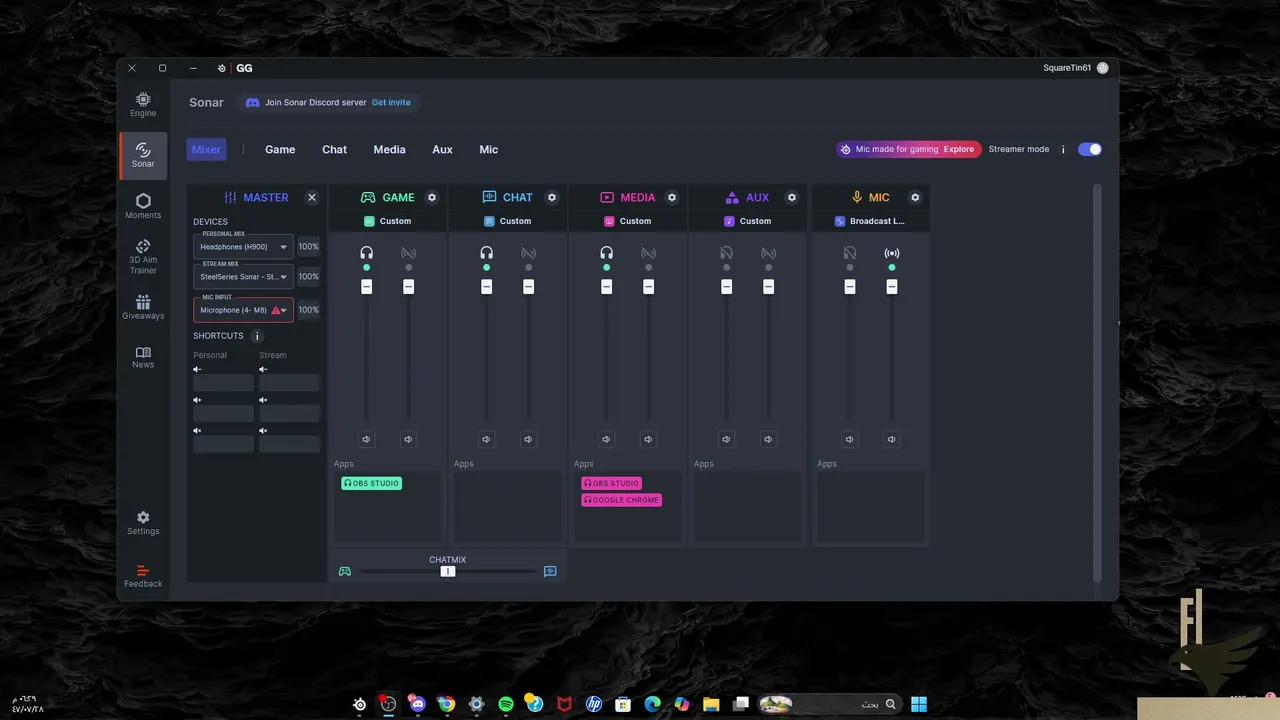Viewport: 1280px width, 720px height.
Task: Click GOOGLE CHROME tag in MEDIA apps
Action: click(621, 500)
